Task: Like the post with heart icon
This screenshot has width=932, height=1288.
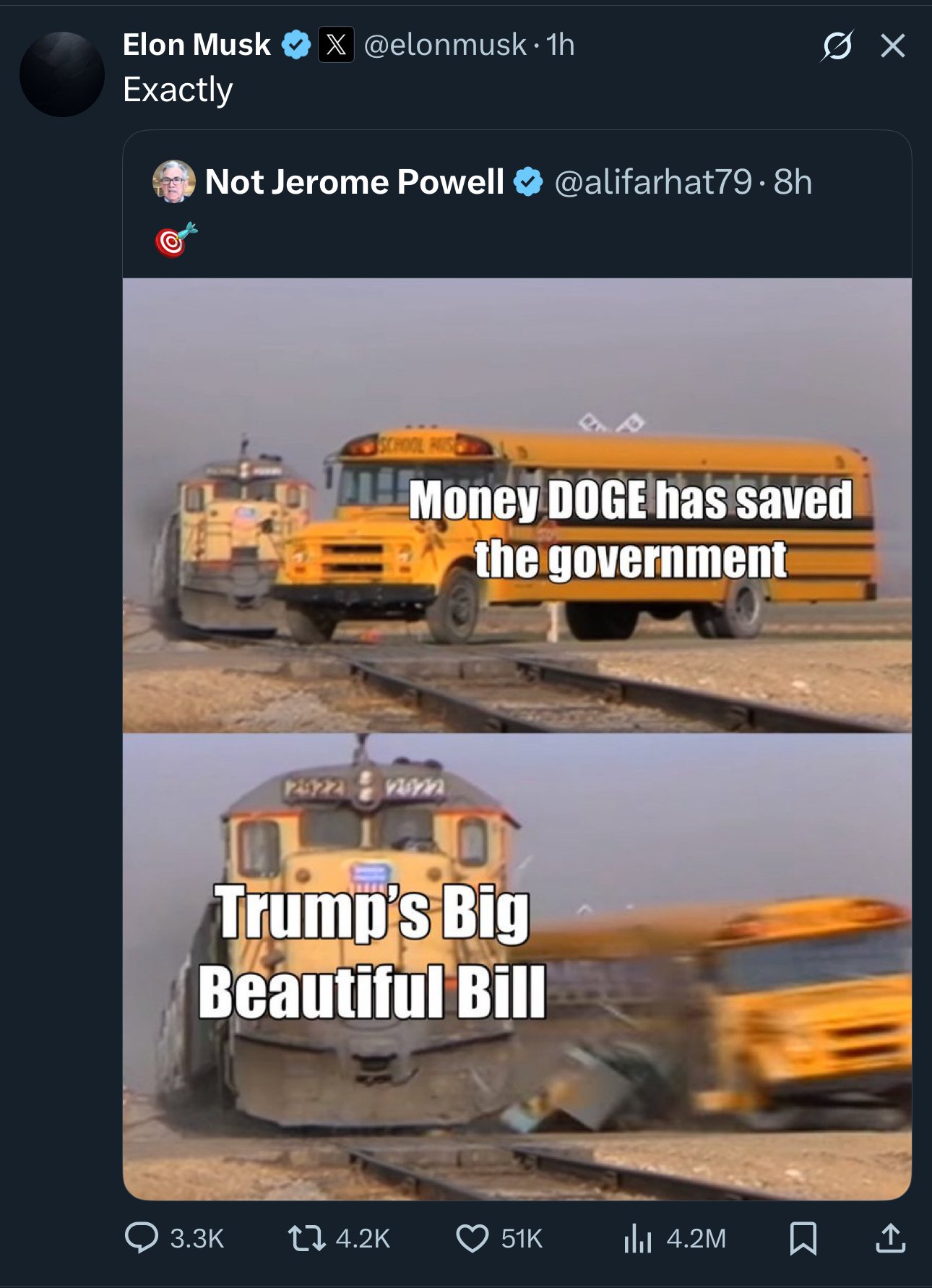Action: click(x=473, y=1237)
